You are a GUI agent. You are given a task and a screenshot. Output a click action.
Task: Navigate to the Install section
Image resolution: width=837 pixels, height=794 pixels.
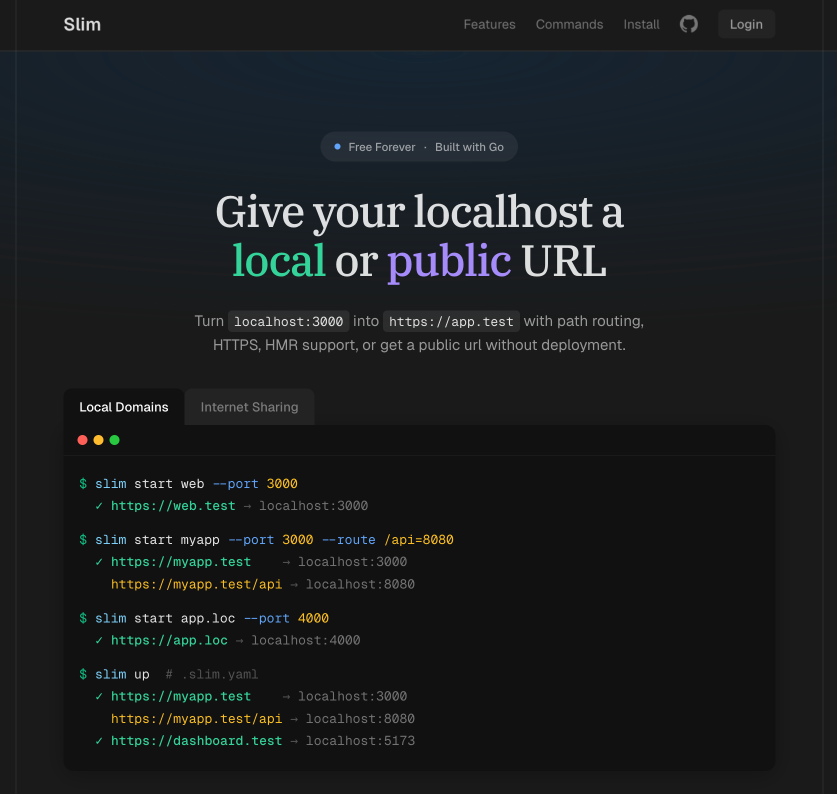(641, 24)
